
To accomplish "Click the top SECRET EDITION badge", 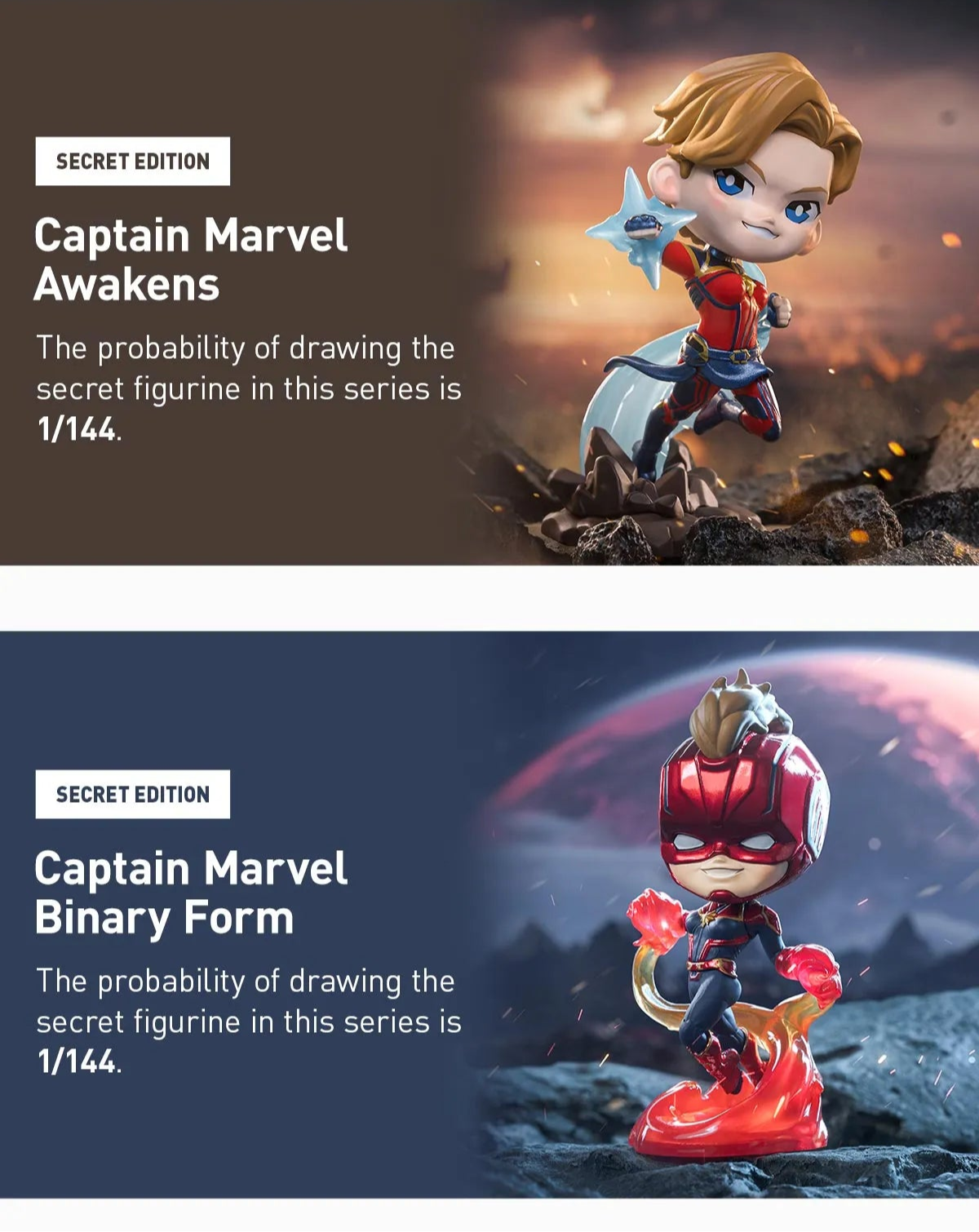I will pos(132,161).
